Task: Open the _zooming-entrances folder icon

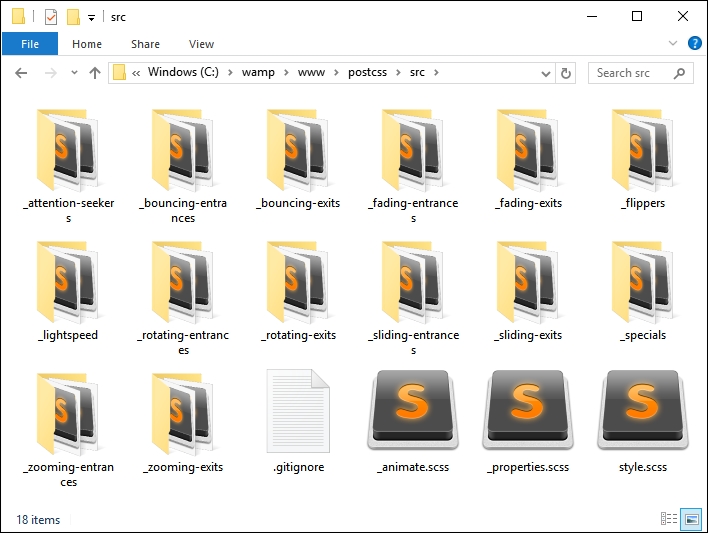Action: [68, 414]
